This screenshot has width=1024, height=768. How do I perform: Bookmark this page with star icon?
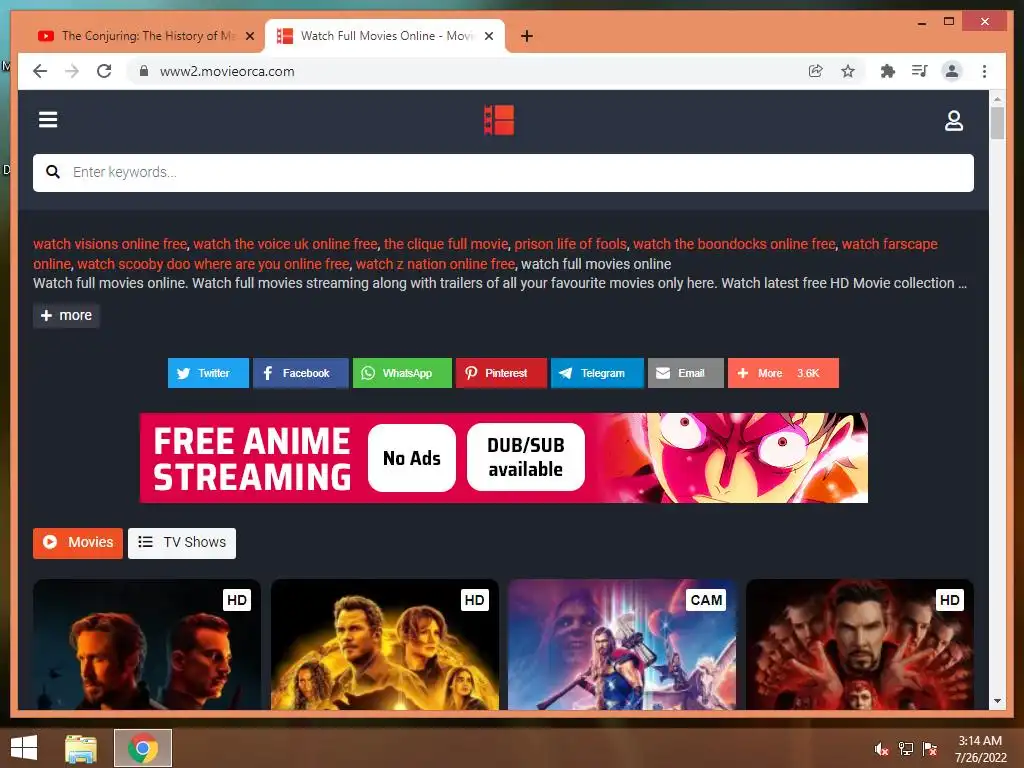click(848, 71)
